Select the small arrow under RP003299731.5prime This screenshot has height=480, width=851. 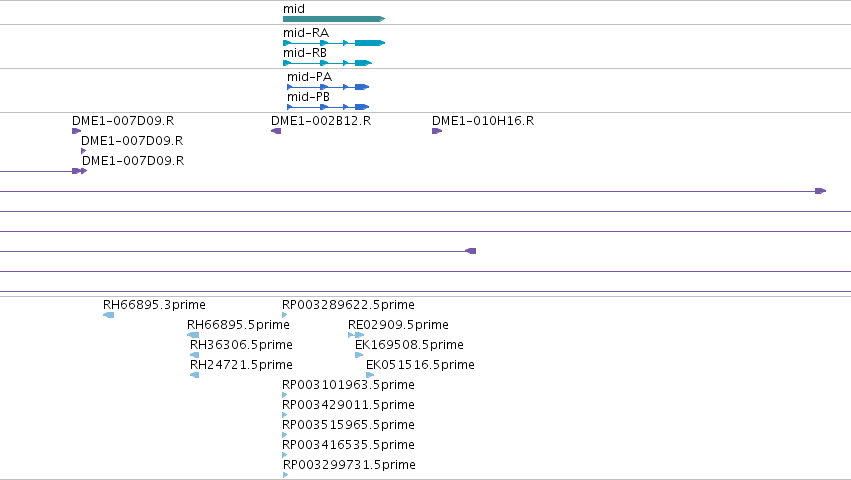click(286, 475)
